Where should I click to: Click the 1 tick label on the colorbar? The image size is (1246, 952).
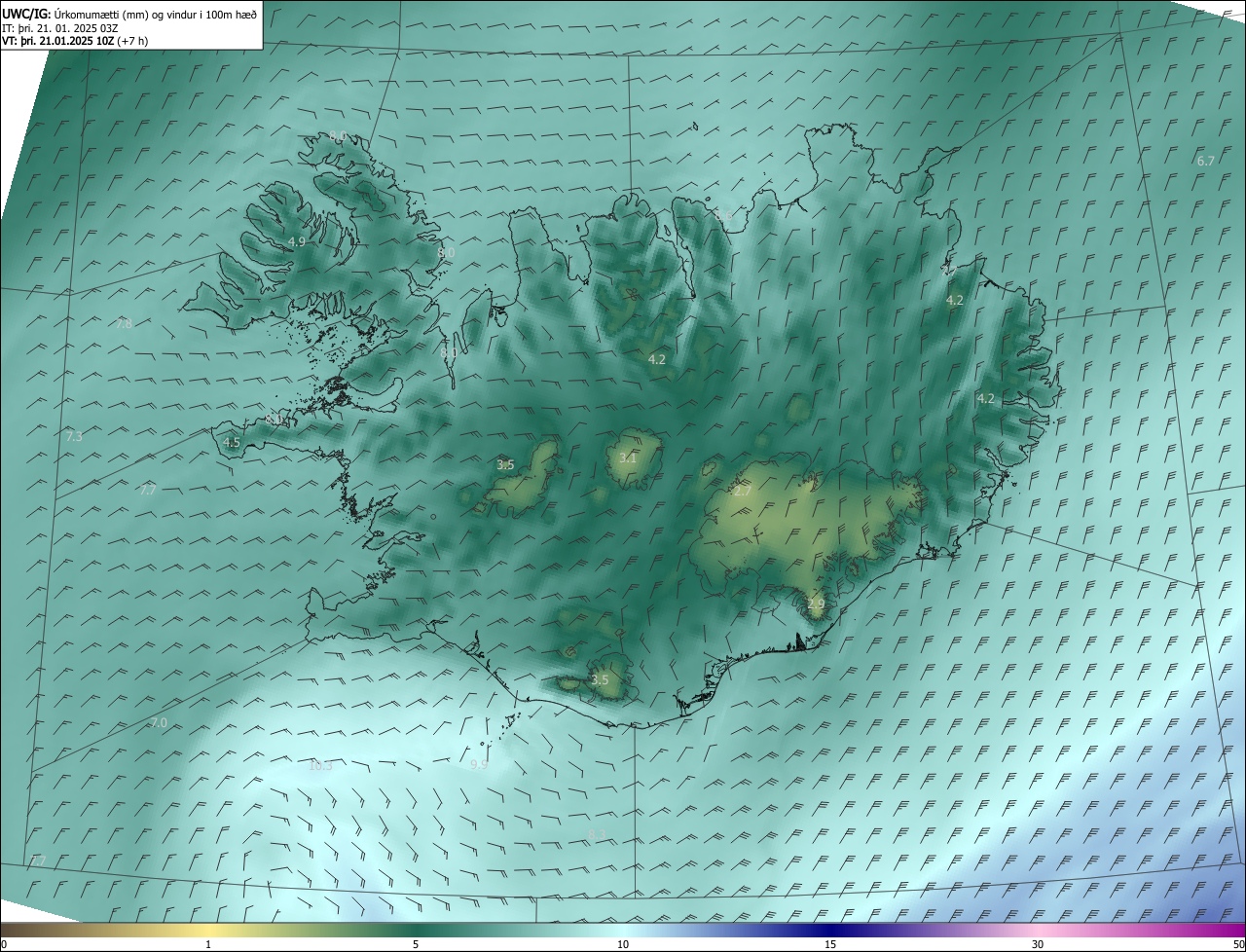click(208, 944)
